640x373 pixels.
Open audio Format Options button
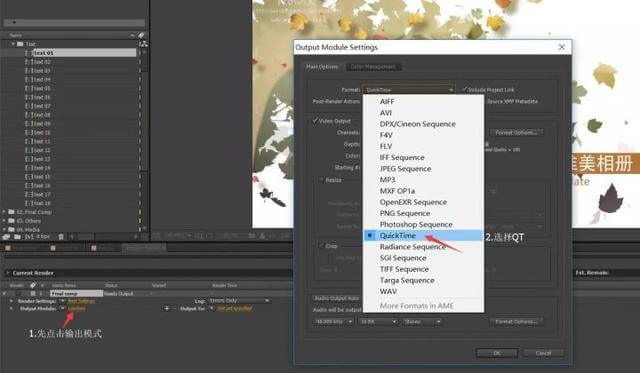516,322
